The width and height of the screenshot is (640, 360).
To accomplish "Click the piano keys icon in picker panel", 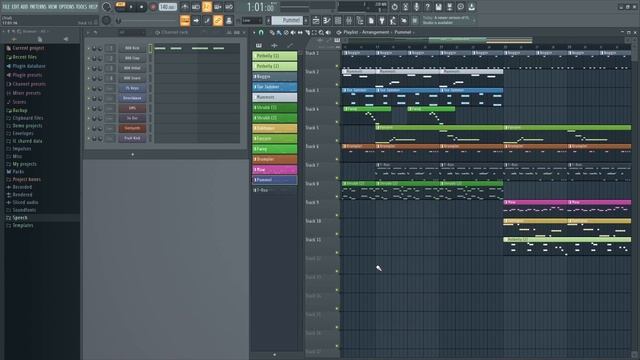I will click(259, 45).
